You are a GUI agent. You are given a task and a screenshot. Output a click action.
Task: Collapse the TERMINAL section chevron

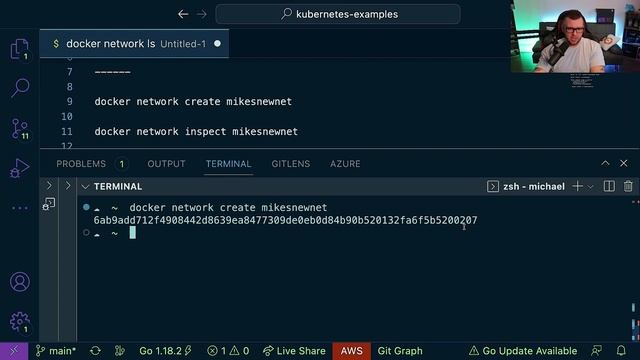point(85,187)
